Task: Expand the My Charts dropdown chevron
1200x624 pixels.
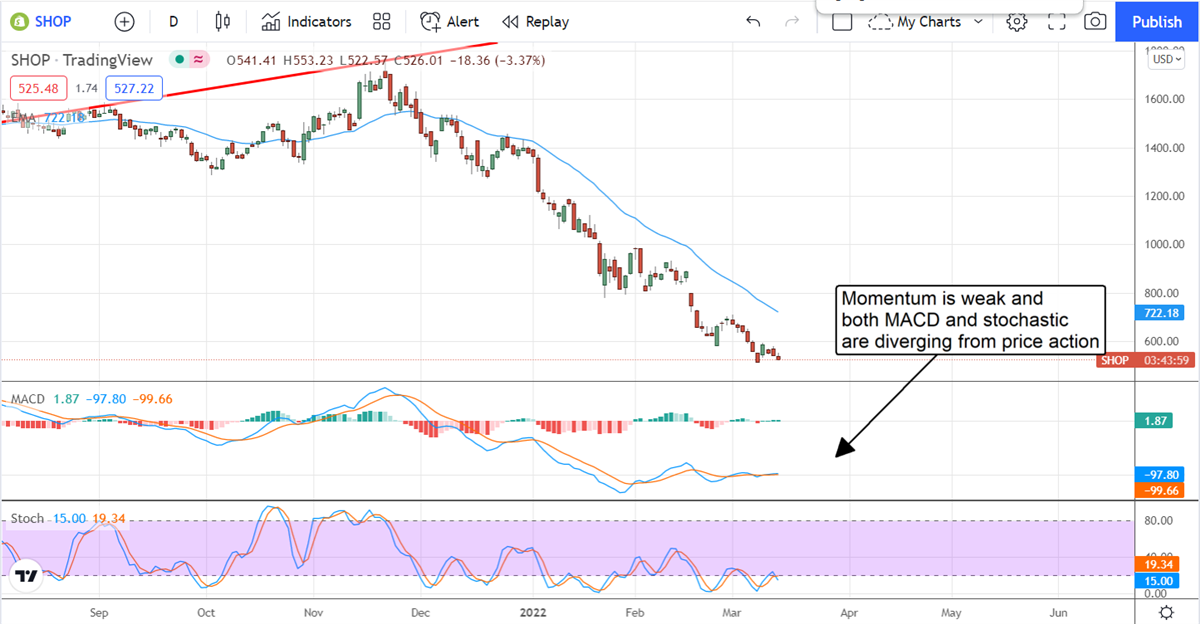Action: pyautogui.click(x=978, y=21)
